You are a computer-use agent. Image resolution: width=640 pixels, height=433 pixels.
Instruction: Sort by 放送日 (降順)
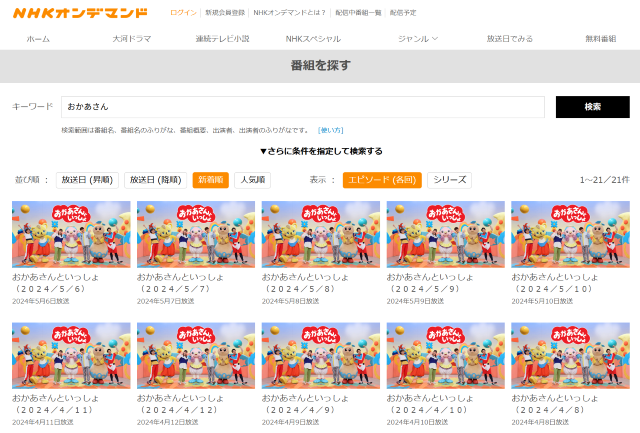[x=156, y=180]
